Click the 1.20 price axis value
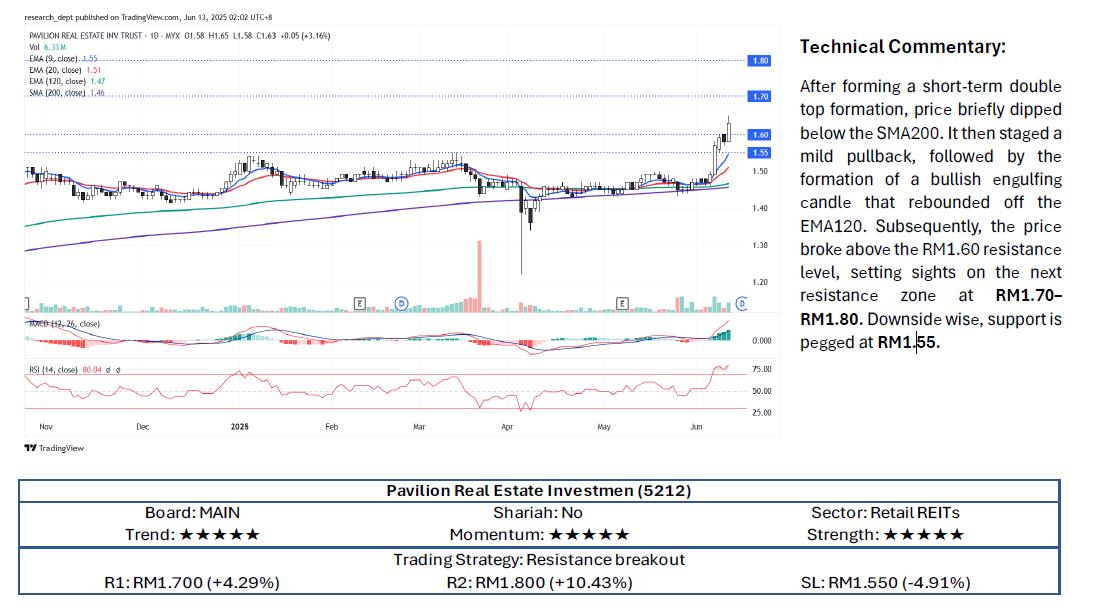 760,282
